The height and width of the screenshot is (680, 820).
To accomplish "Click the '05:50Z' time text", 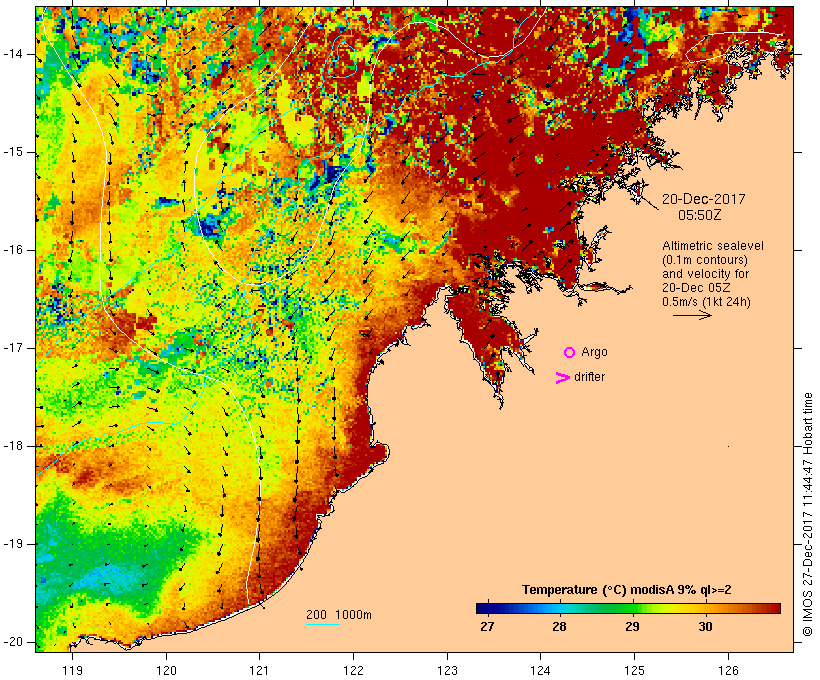I will coord(700,215).
